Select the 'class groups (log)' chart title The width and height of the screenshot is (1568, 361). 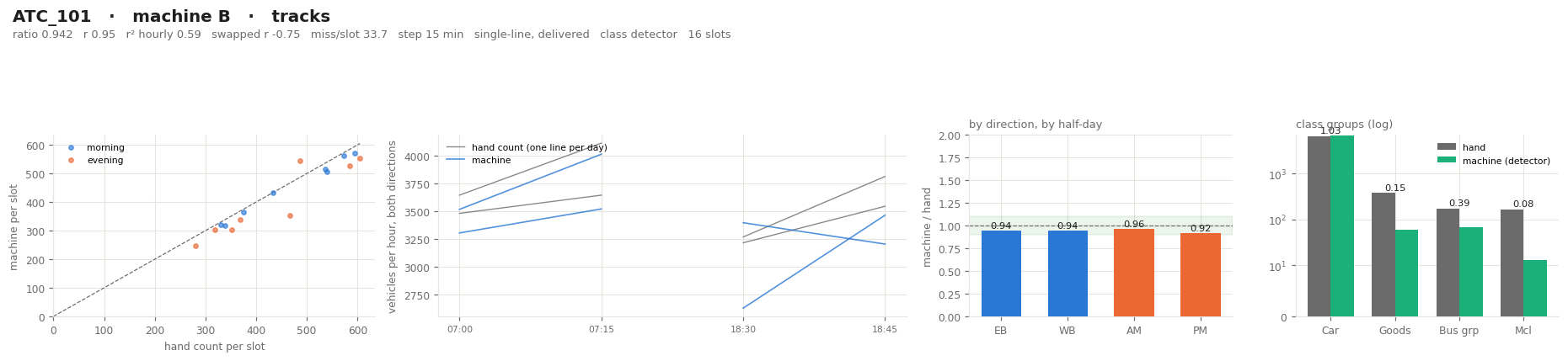(x=1344, y=125)
